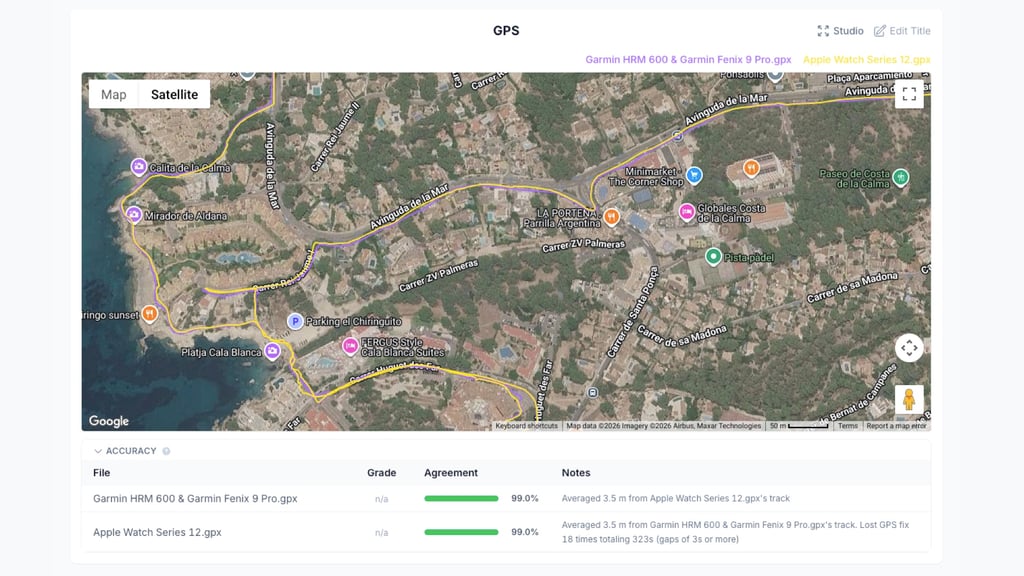Image resolution: width=1024 pixels, height=576 pixels.
Task: Click Pista pàdel marker
Action: [x=713, y=257]
